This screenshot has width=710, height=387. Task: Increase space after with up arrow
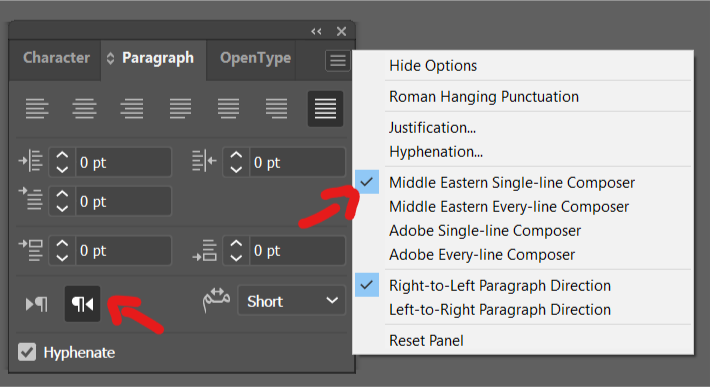coord(236,243)
